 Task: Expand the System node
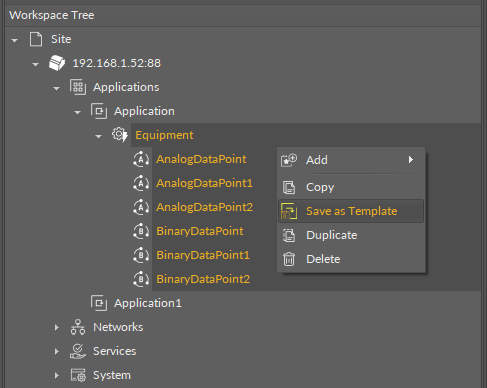point(57,375)
